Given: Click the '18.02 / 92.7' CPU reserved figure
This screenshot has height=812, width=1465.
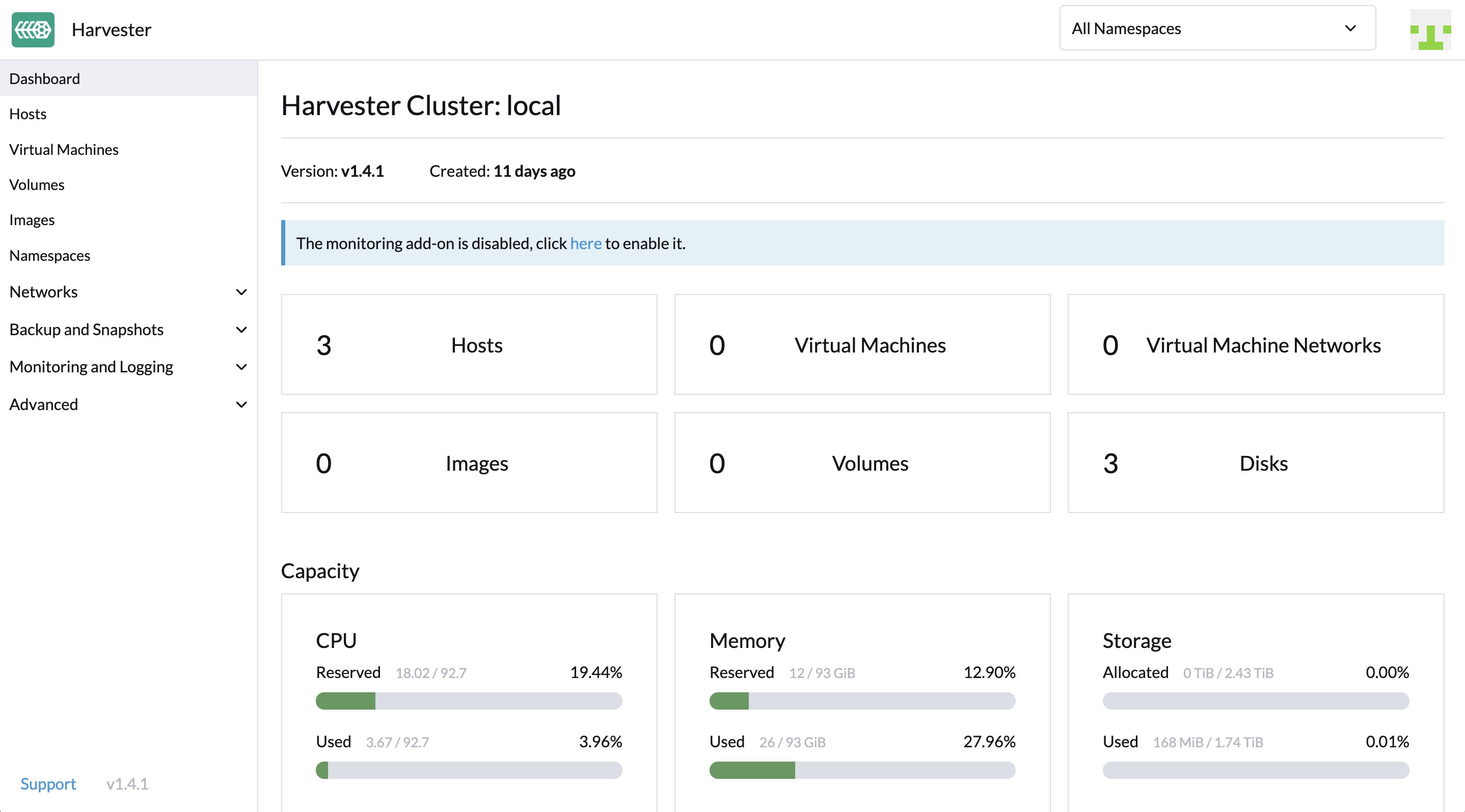Looking at the screenshot, I should point(431,673).
